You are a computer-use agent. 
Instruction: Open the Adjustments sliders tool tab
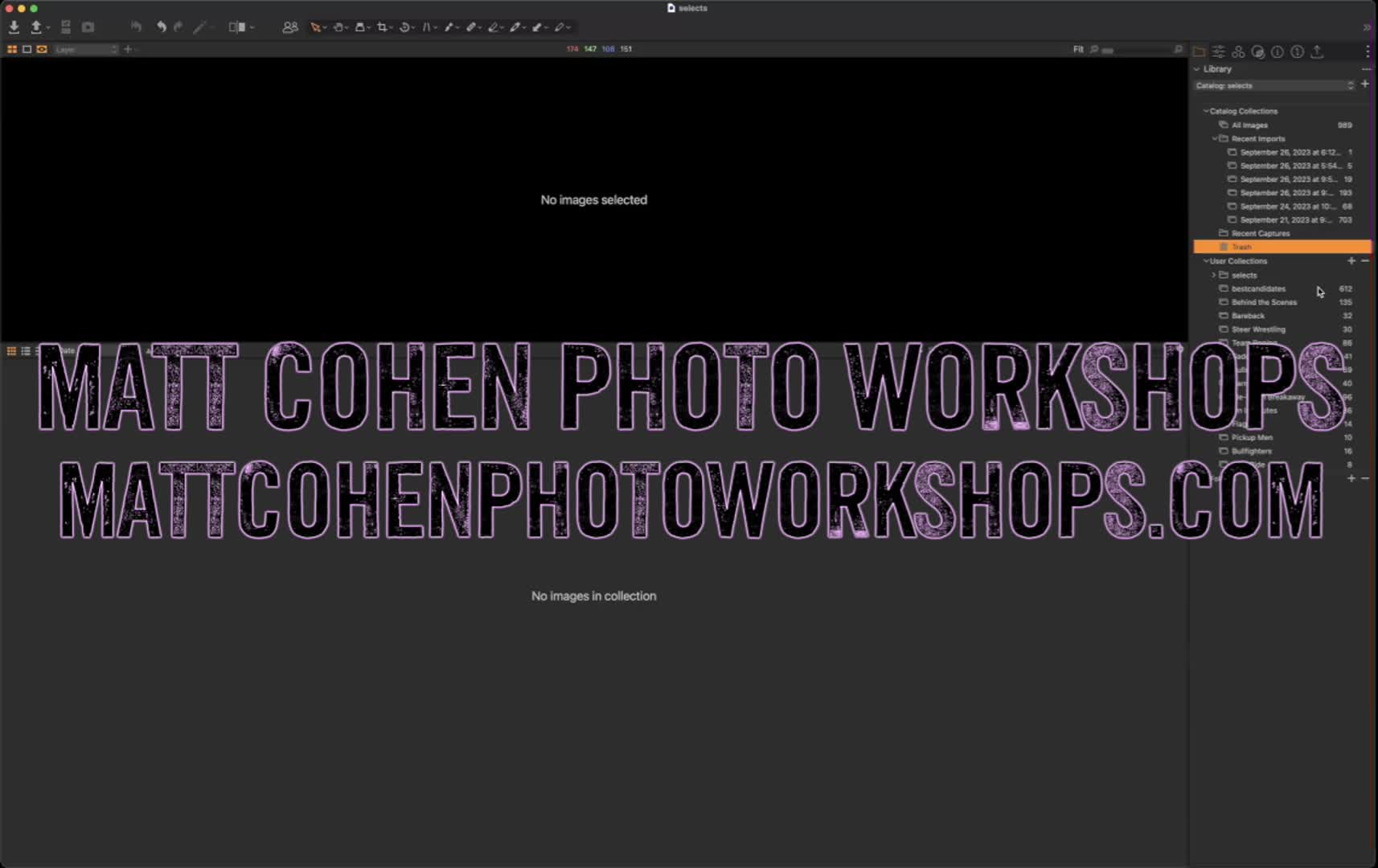[1219, 51]
